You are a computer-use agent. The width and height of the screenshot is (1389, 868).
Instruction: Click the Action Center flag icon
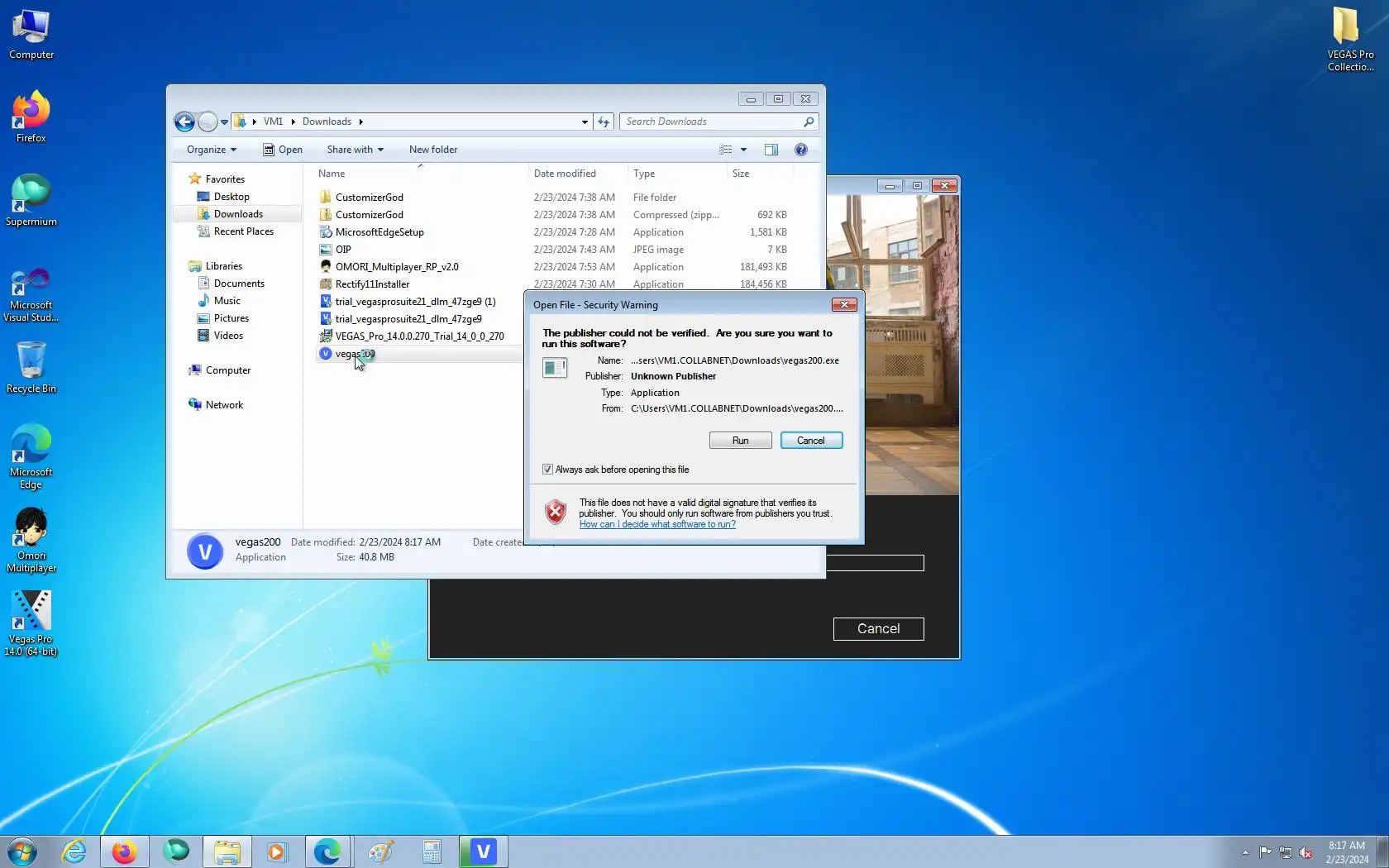click(x=1266, y=852)
